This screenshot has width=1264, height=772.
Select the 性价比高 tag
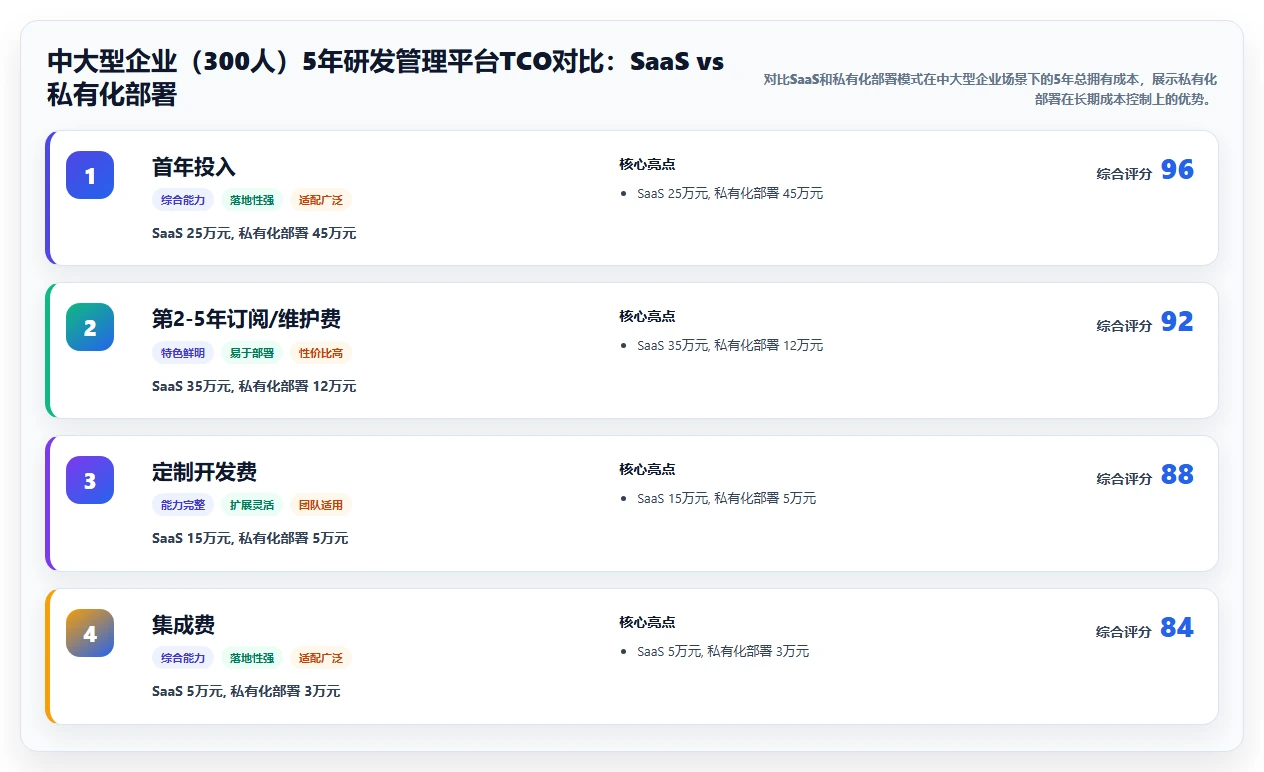click(x=321, y=353)
